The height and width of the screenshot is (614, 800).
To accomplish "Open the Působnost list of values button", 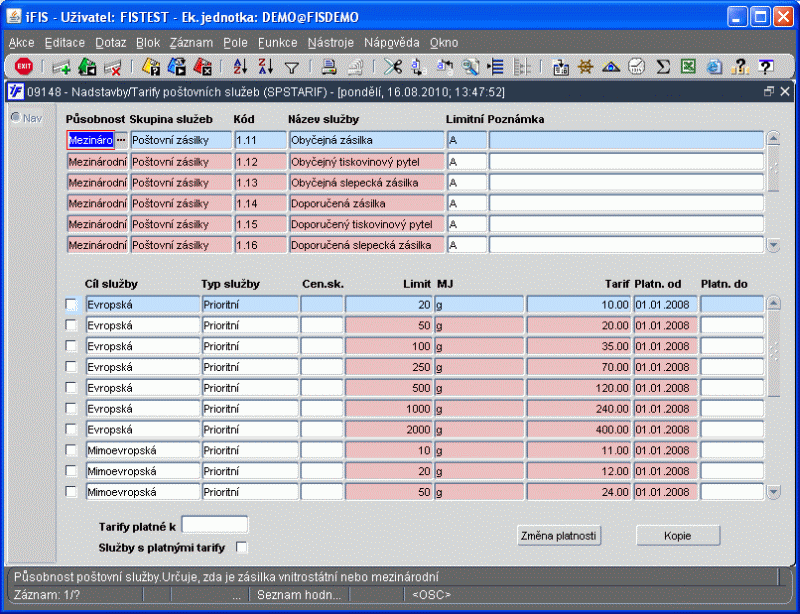I will (122, 141).
